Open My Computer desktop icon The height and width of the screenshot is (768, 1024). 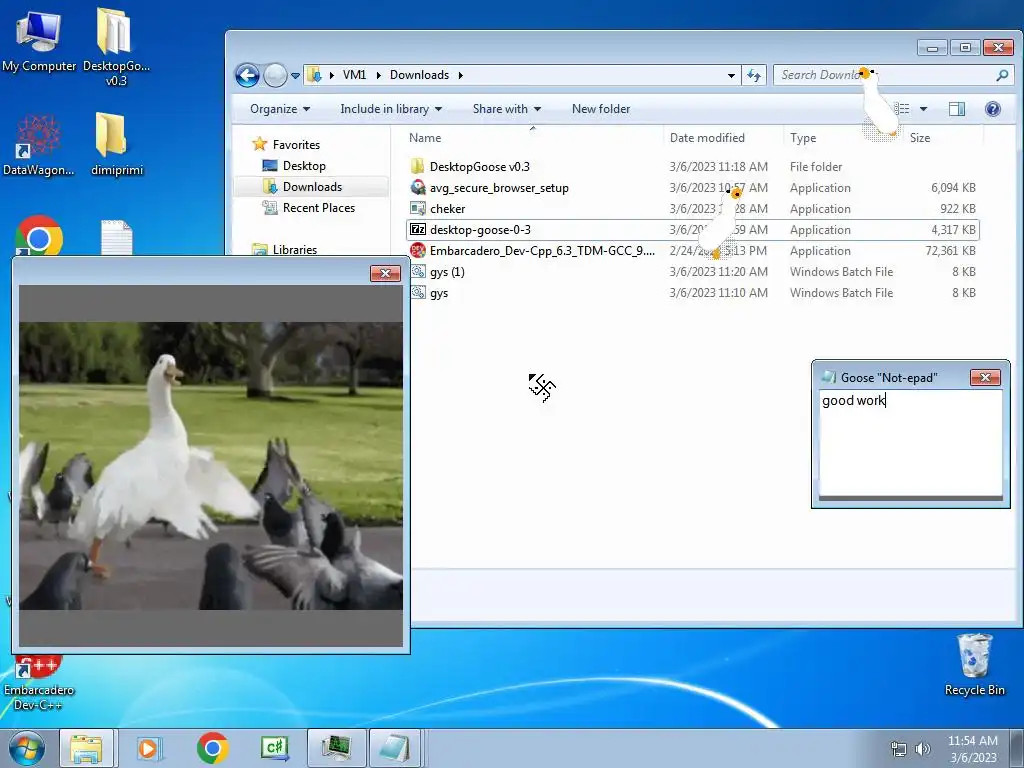coord(39,40)
